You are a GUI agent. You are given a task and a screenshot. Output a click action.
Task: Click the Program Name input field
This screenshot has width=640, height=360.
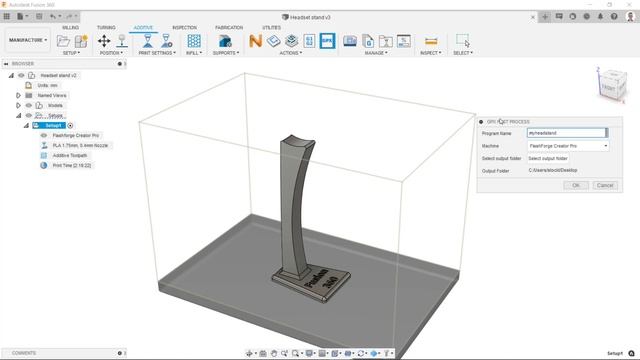pyautogui.click(x=567, y=133)
